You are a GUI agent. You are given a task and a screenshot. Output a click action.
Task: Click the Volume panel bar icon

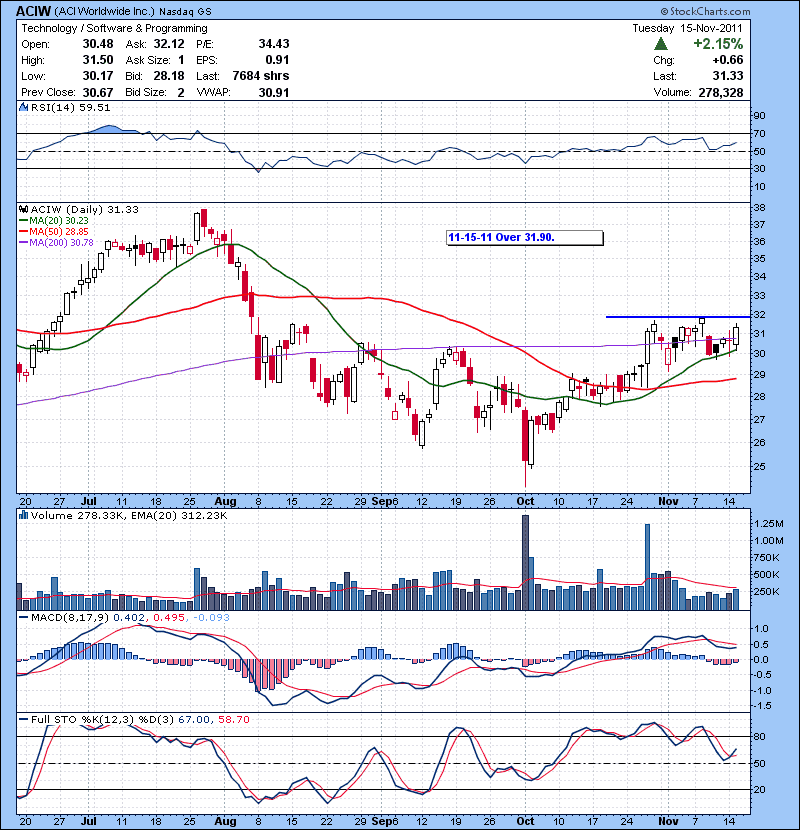[23, 515]
